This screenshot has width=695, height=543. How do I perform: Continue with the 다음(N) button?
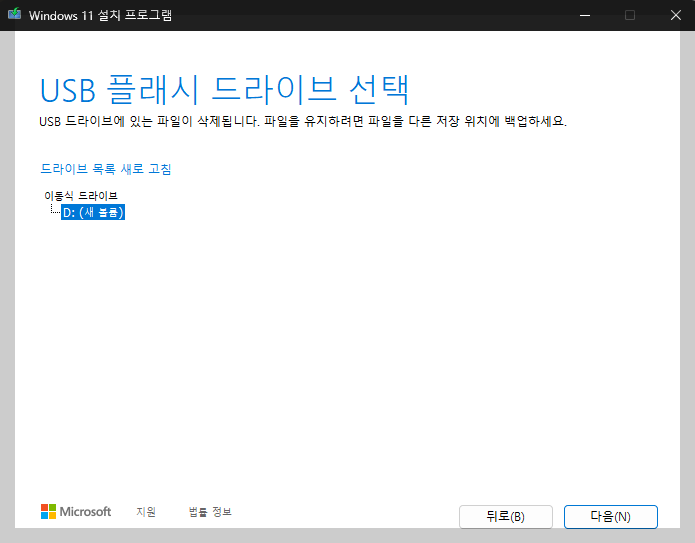click(x=611, y=516)
